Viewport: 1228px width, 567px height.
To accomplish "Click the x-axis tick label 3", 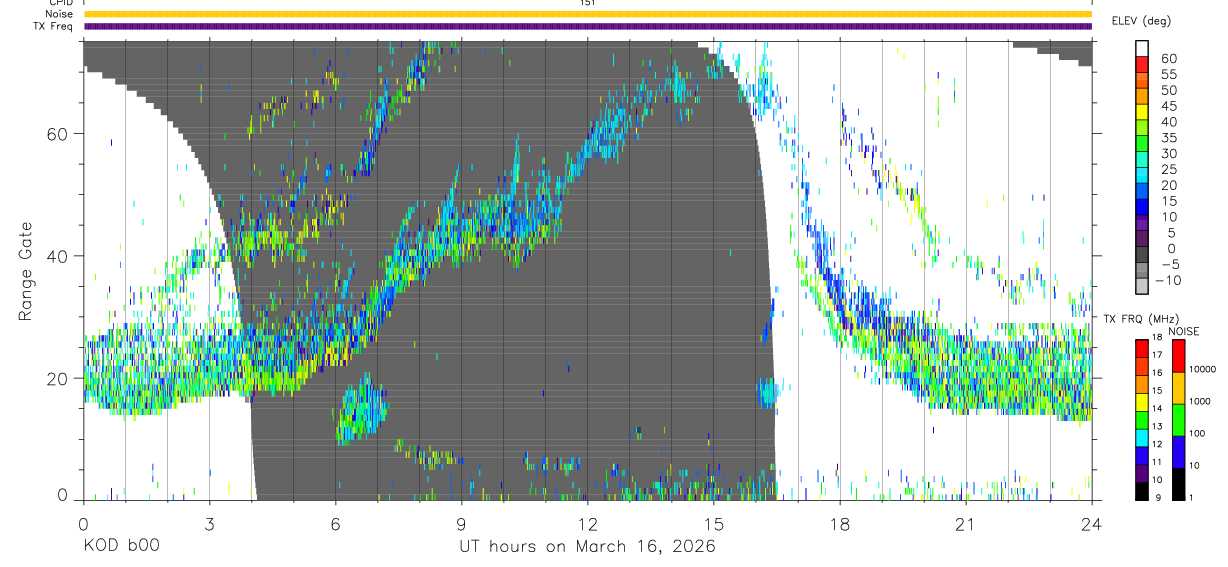I will [x=209, y=524].
